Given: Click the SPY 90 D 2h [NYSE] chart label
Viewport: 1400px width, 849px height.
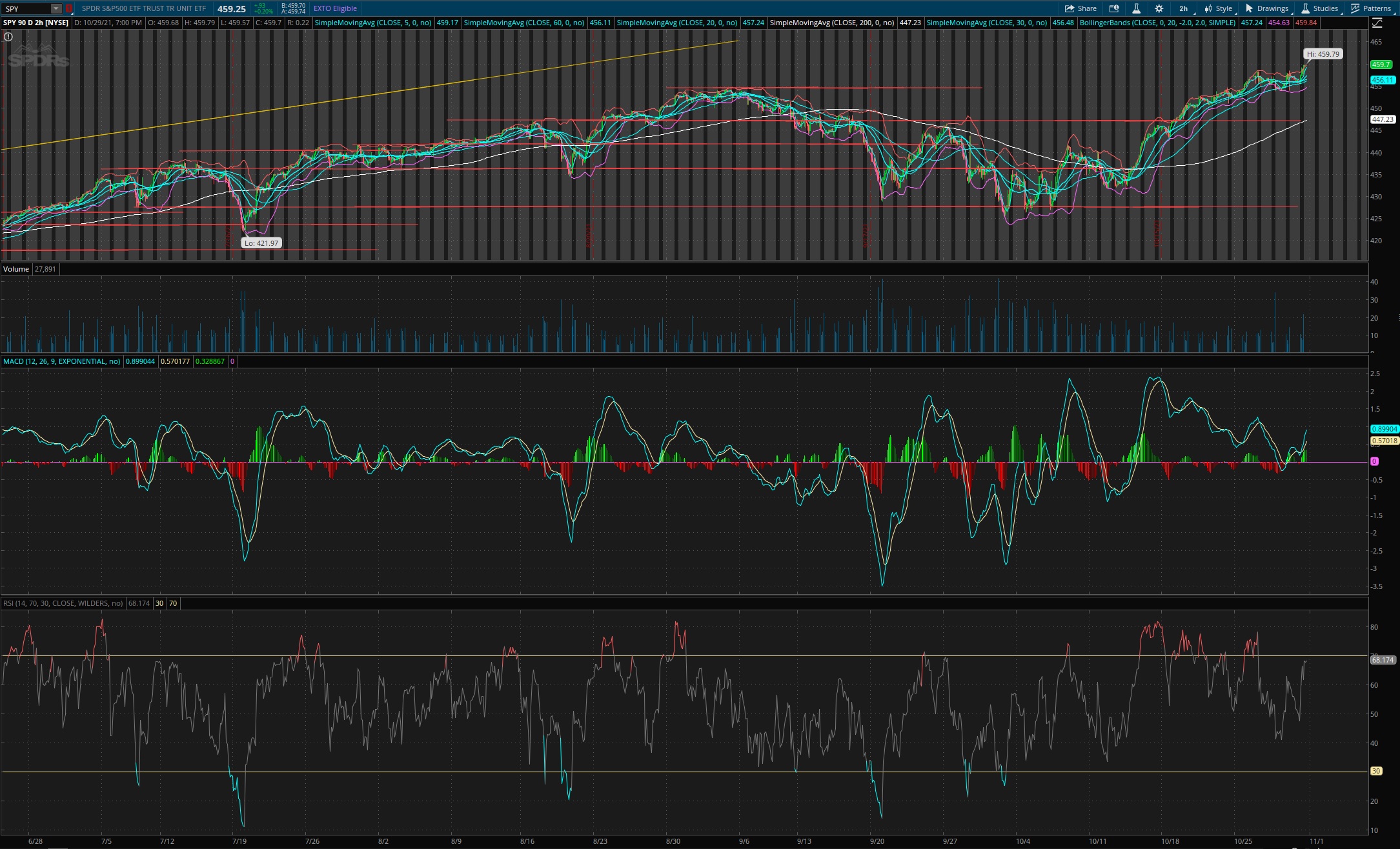Looking at the screenshot, I should [x=36, y=23].
